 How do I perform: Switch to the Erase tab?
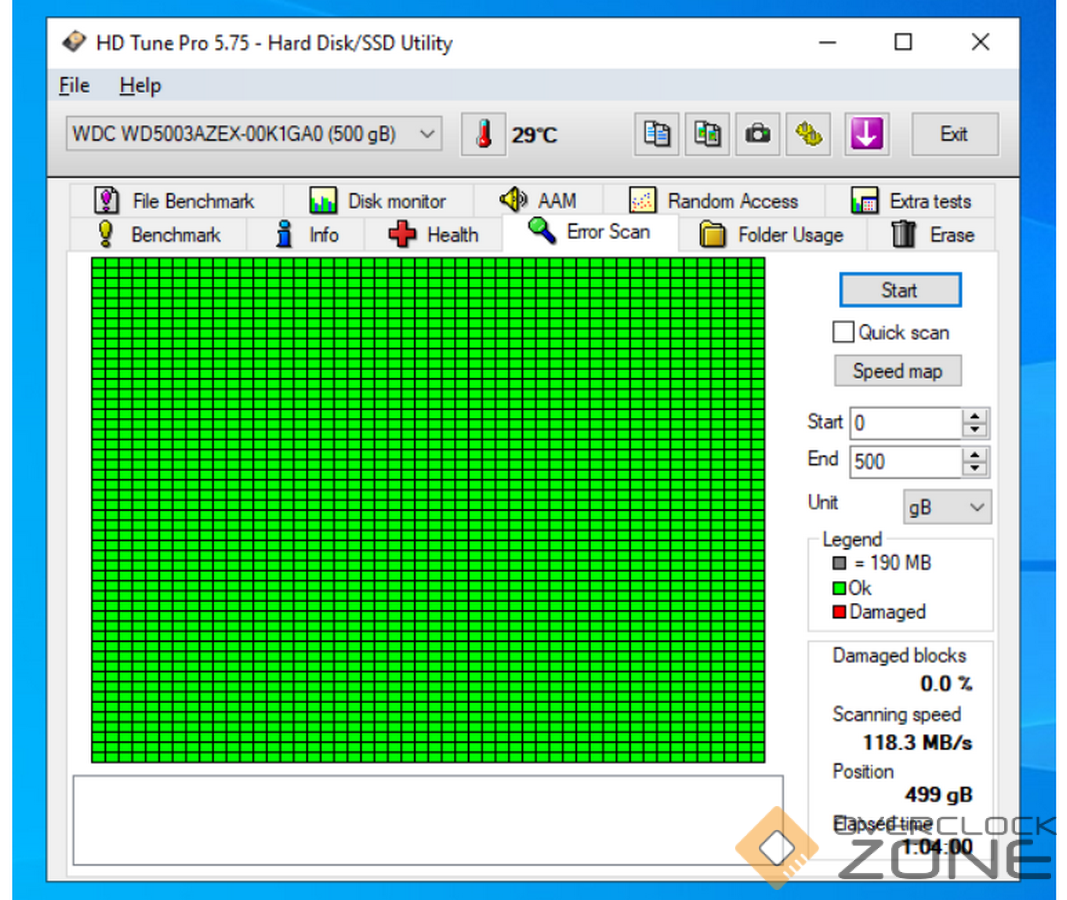(x=932, y=235)
